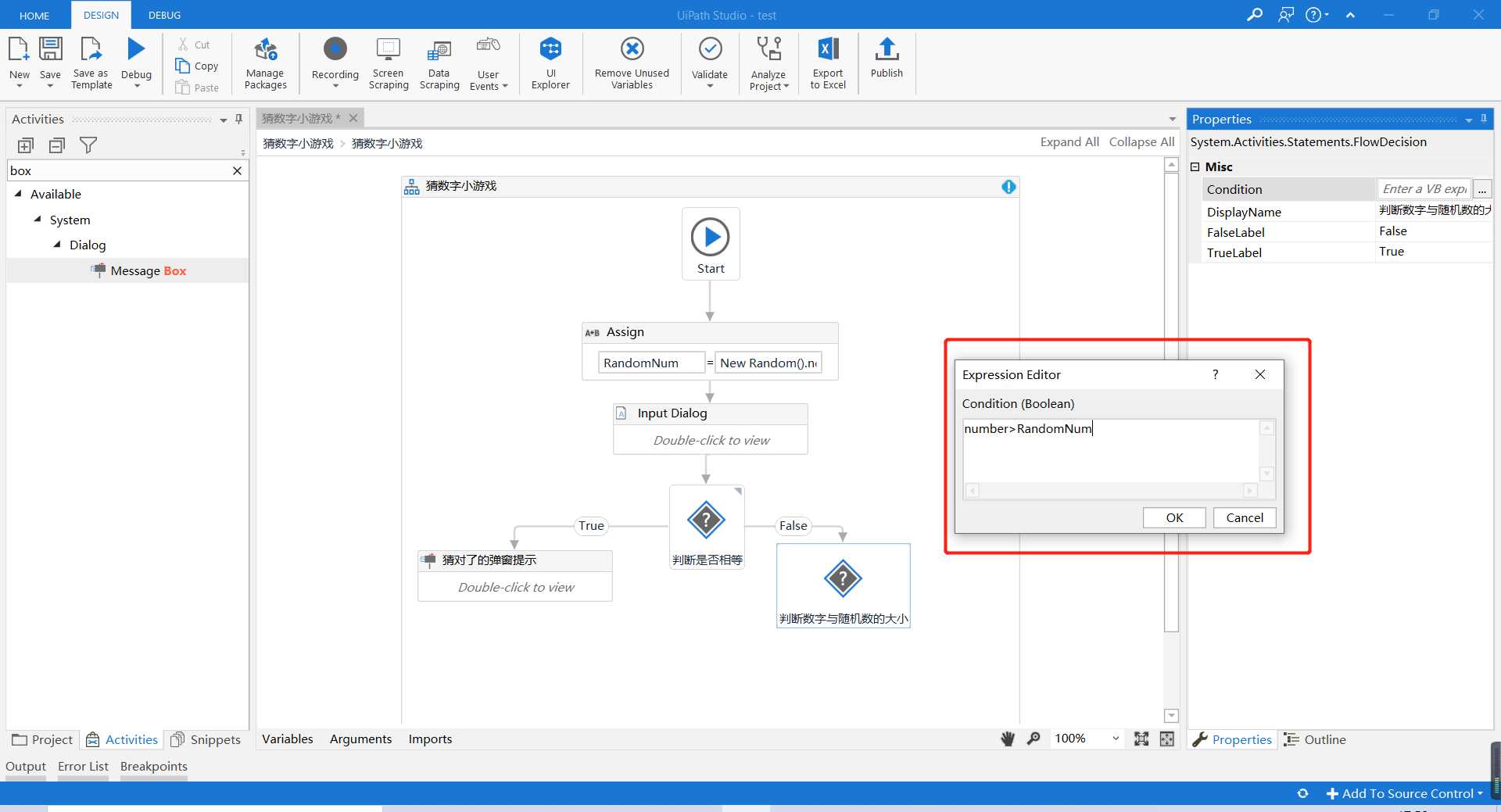Launch Data Scraping tool

pos(439,63)
